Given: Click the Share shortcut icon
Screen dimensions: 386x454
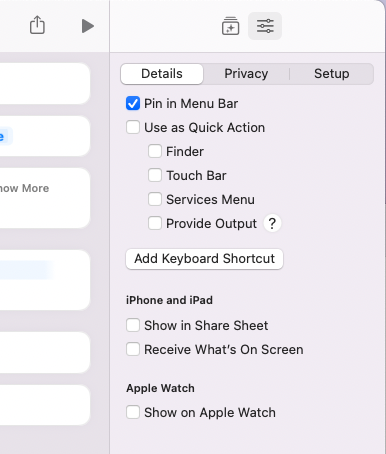Looking at the screenshot, I should click(37, 25).
